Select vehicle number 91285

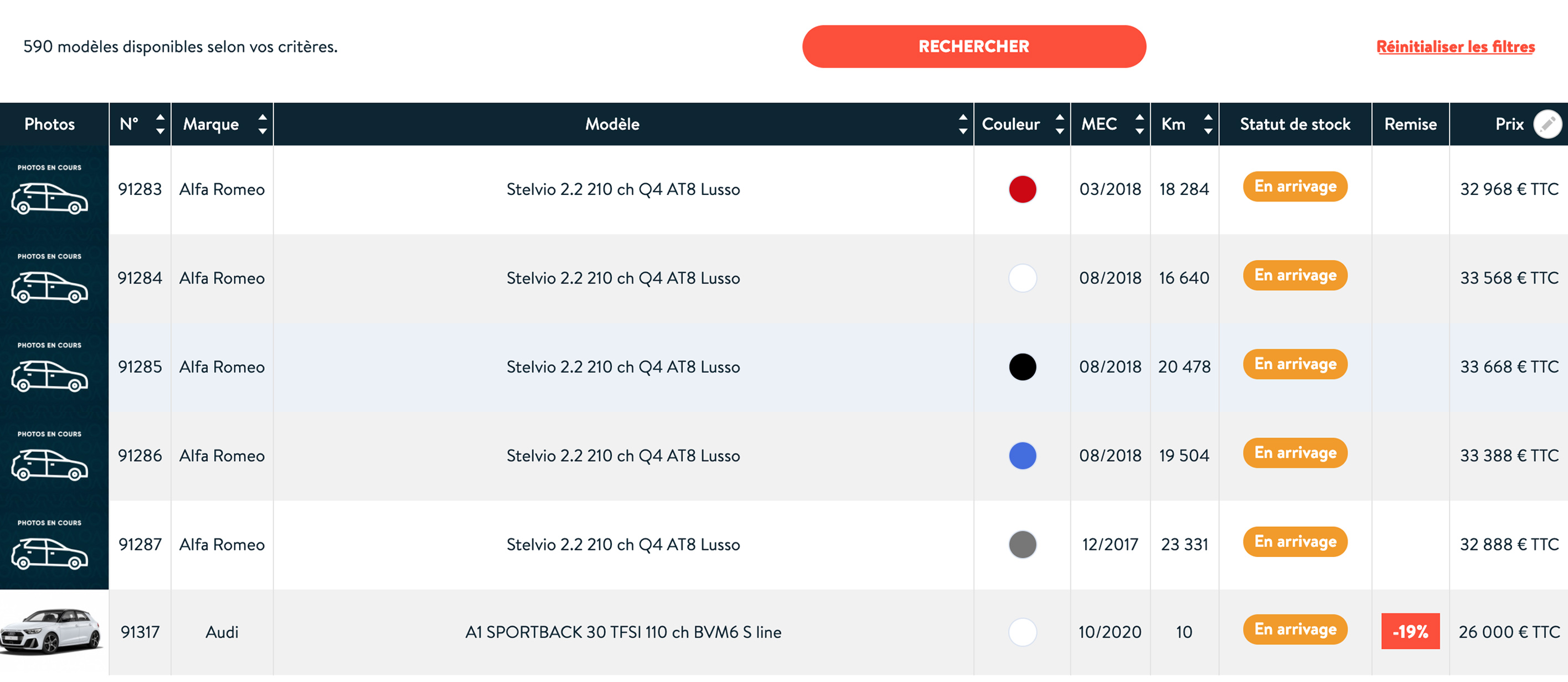[140, 367]
